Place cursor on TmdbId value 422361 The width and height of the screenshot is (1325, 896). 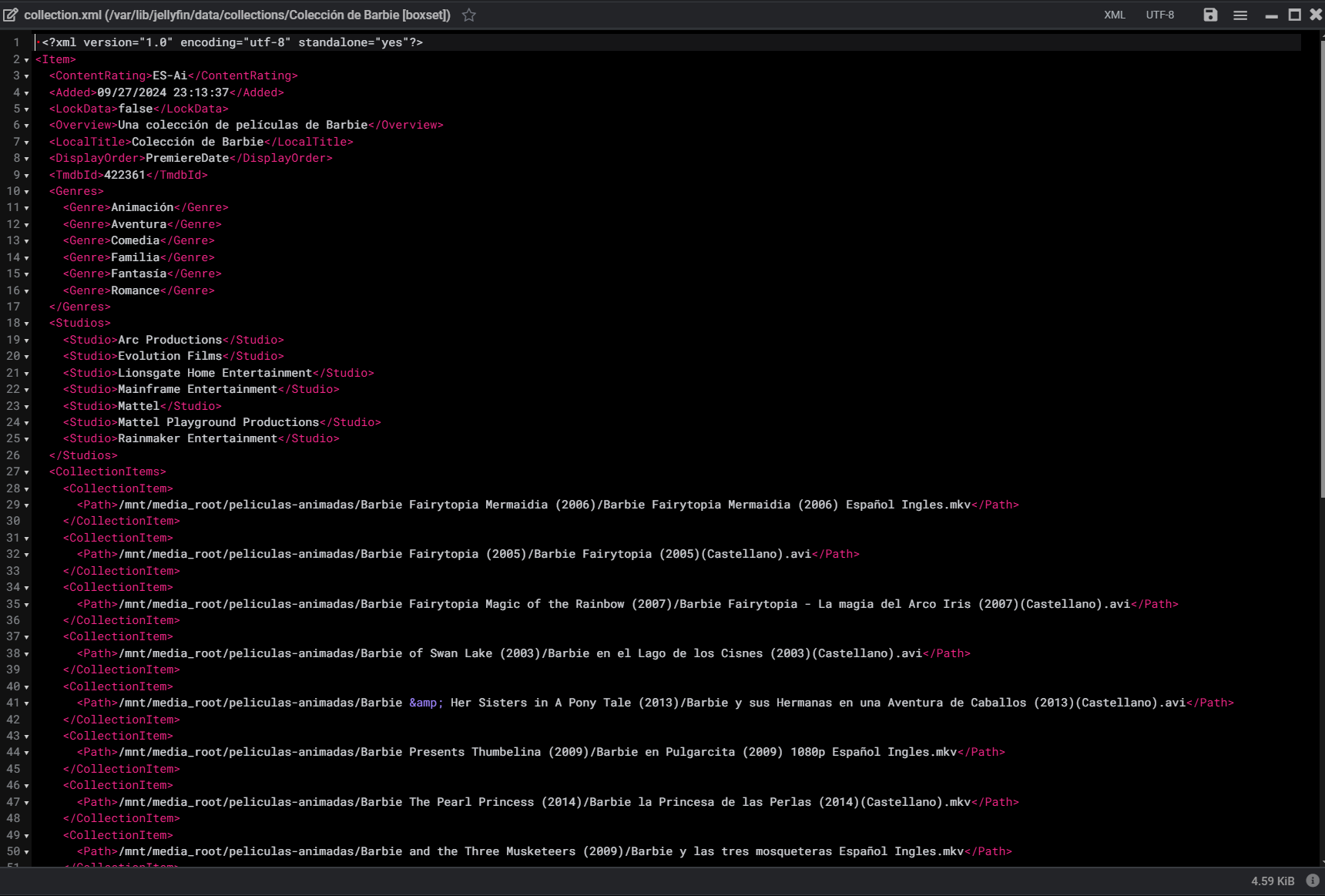125,175
